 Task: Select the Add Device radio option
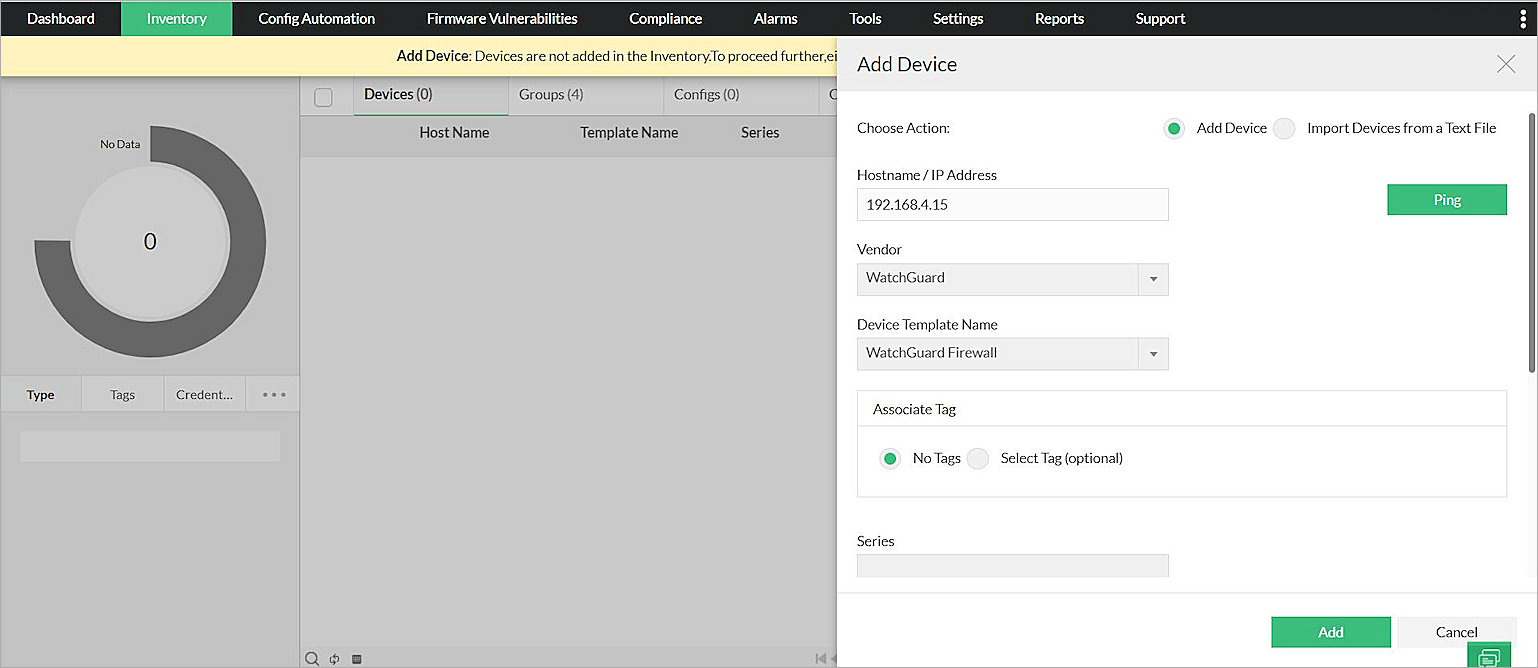tap(1173, 128)
